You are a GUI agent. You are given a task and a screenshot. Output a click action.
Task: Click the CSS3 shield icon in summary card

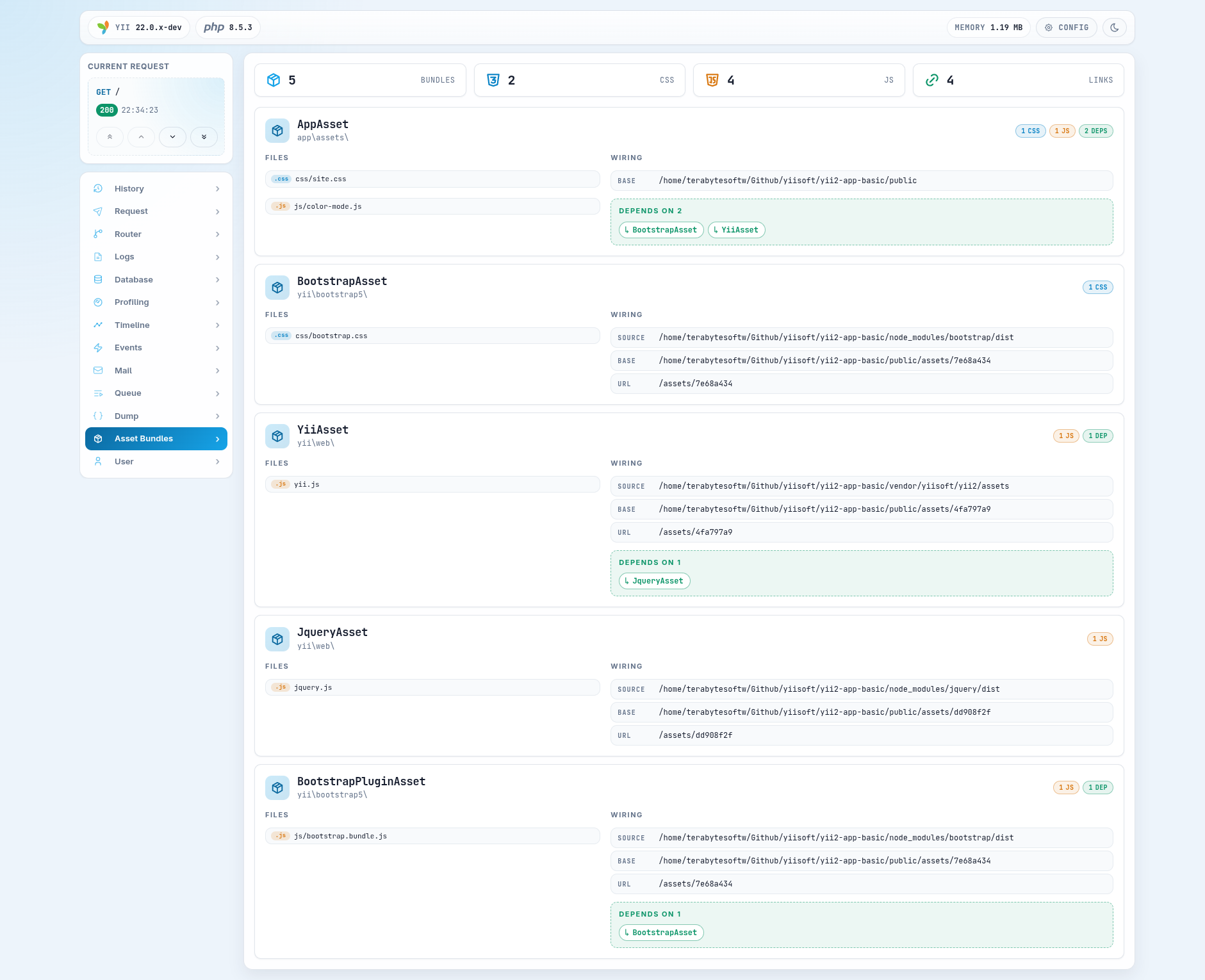pos(493,80)
